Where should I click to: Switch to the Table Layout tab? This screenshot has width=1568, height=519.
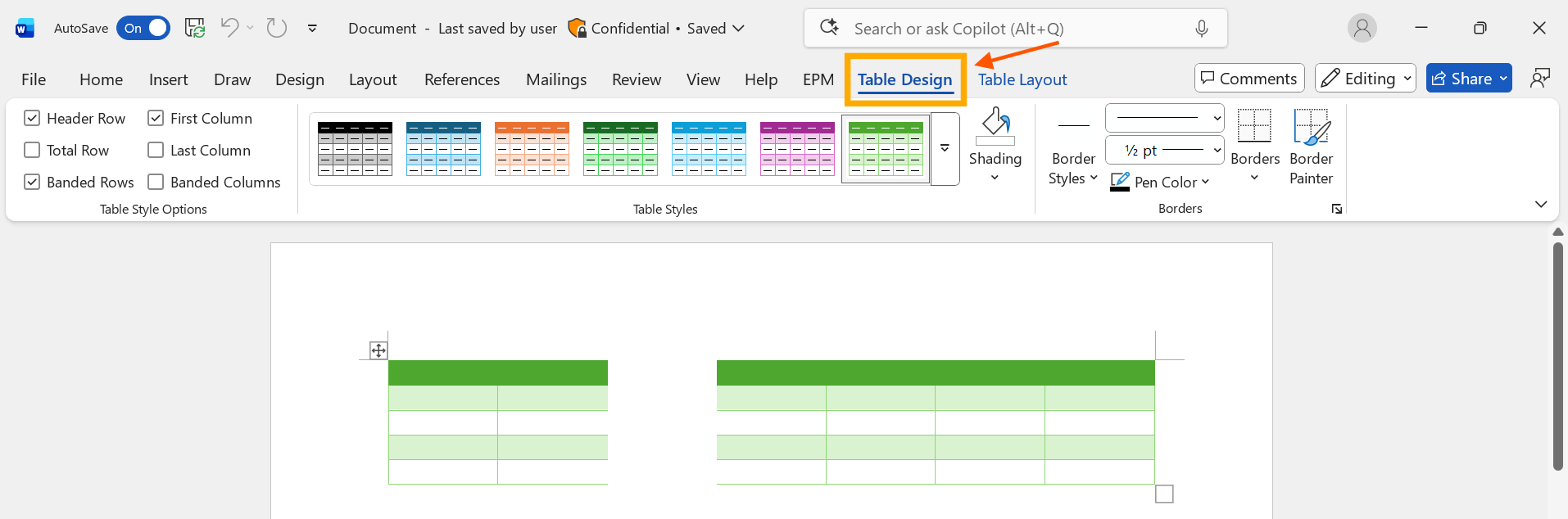[x=1022, y=79]
